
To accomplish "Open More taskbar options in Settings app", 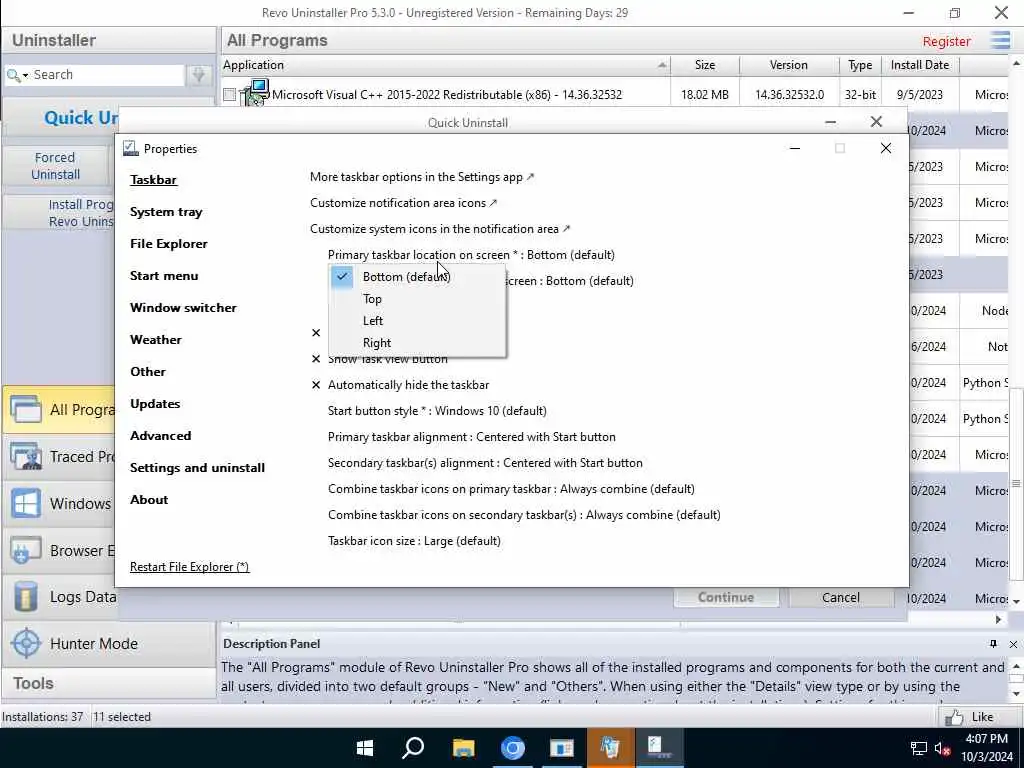I will (x=422, y=177).
